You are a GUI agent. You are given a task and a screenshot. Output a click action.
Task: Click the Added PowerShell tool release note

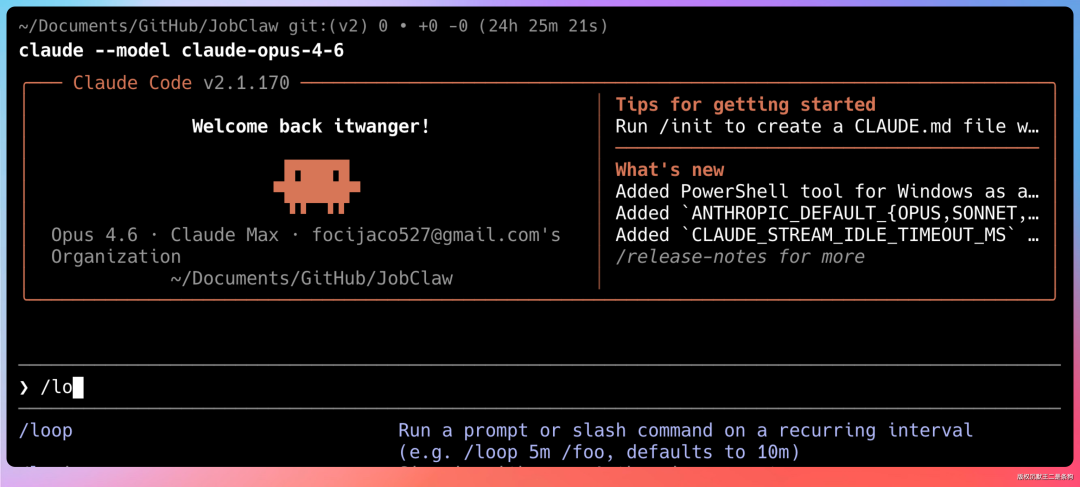tap(827, 191)
